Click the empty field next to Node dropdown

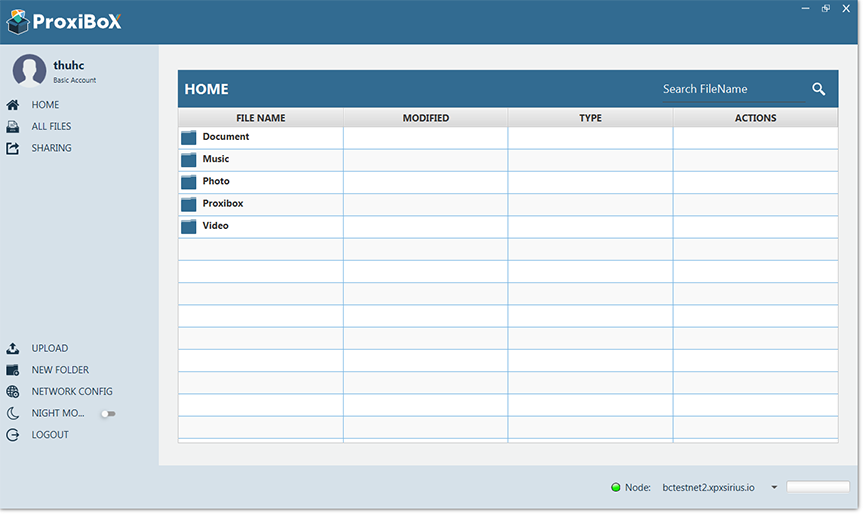tap(817, 488)
